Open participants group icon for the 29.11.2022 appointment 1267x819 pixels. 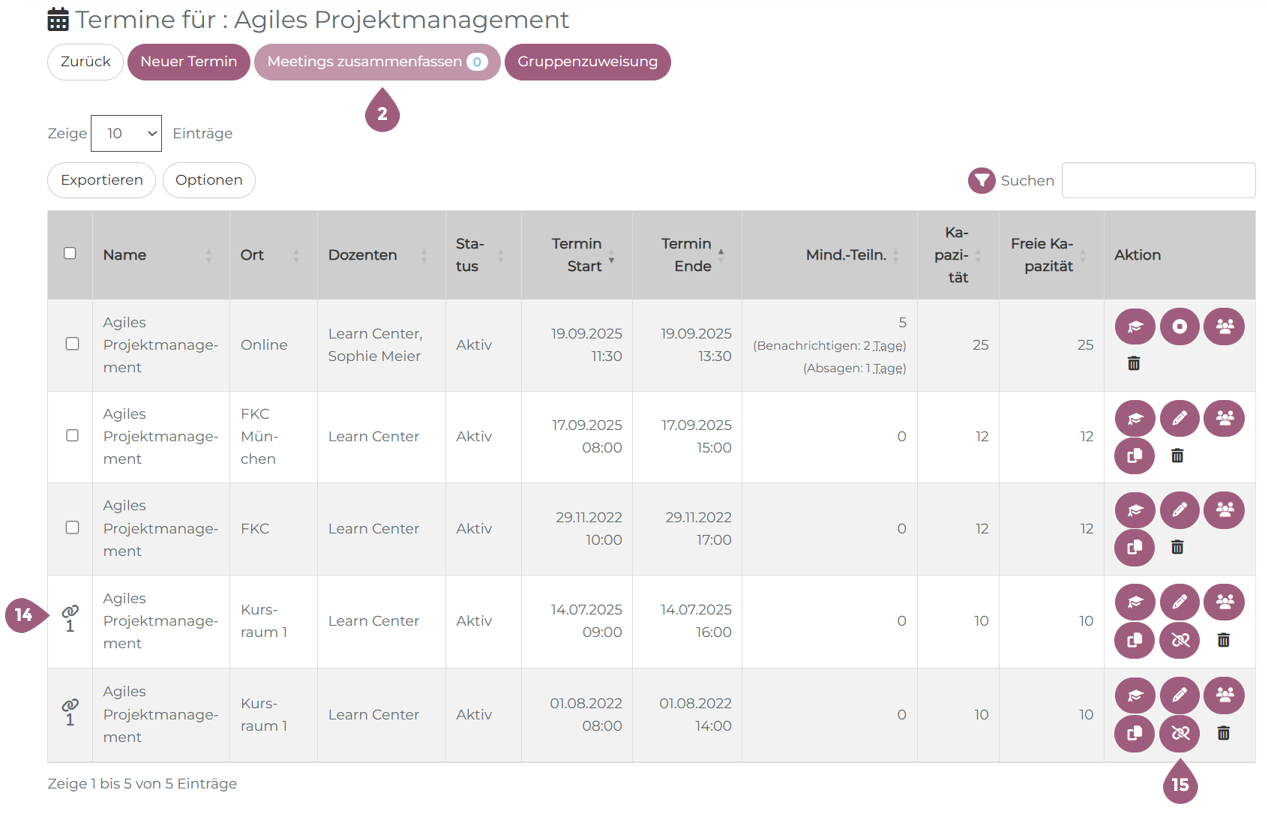click(x=1224, y=510)
